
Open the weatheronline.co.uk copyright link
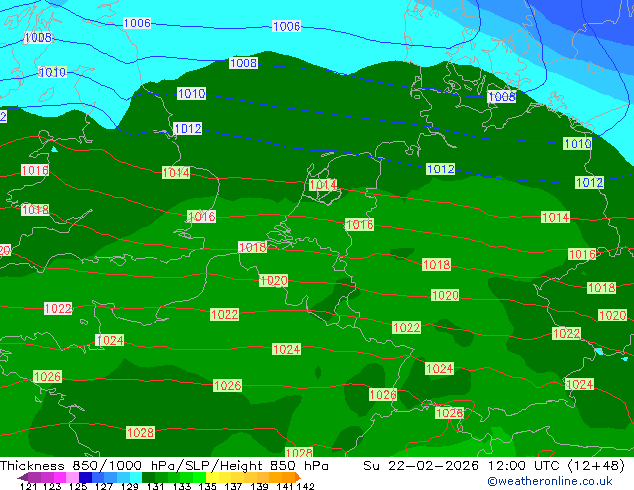pyautogui.click(x=550, y=481)
